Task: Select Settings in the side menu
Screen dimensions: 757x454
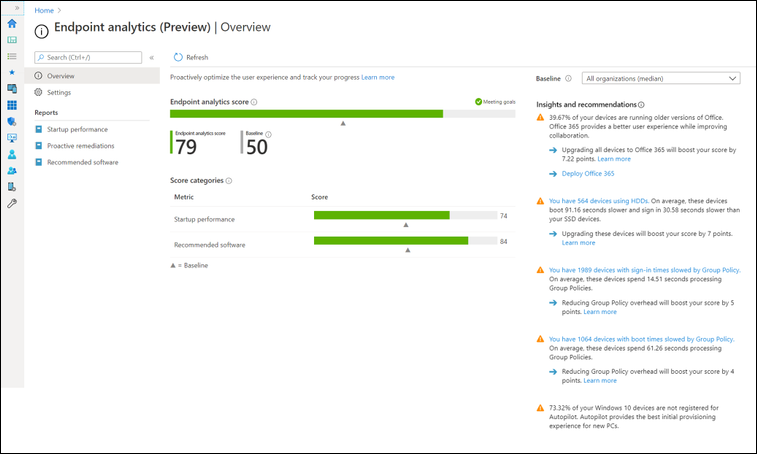Action: tap(59, 92)
